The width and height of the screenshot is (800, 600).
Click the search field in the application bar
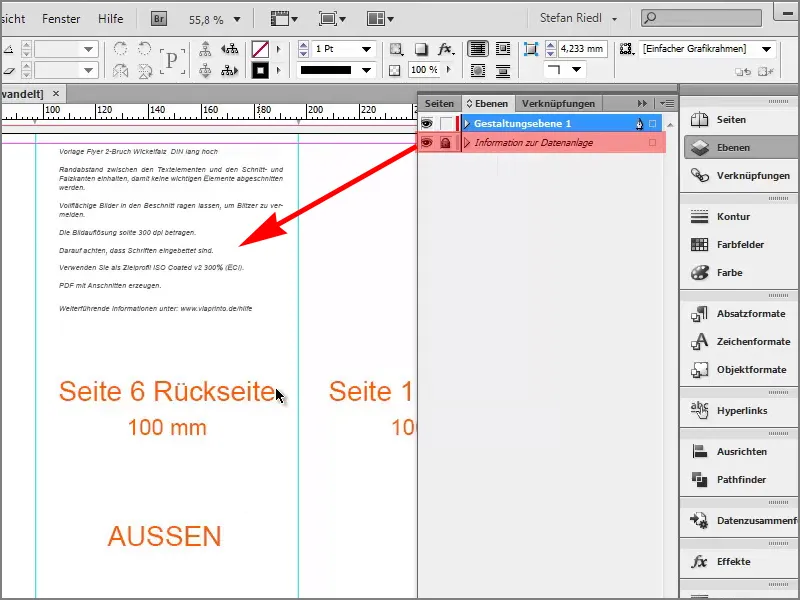pyautogui.click(x=702, y=18)
